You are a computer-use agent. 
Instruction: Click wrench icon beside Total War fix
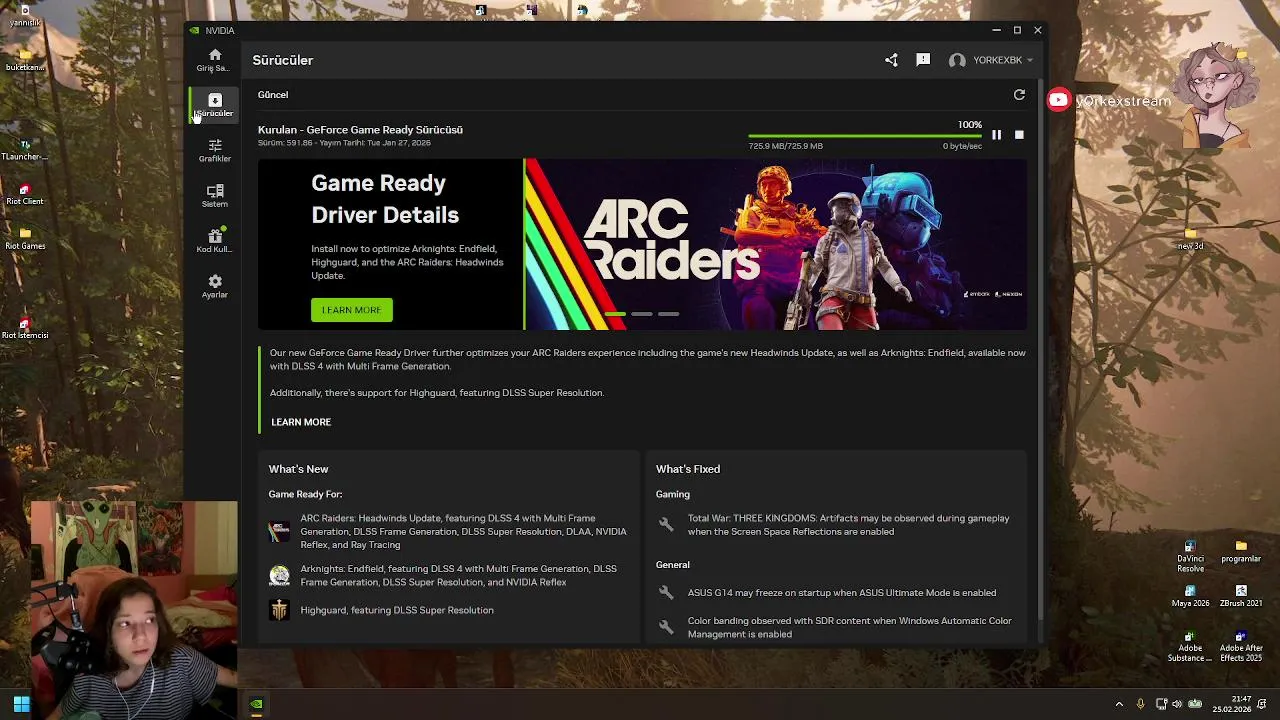666,524
